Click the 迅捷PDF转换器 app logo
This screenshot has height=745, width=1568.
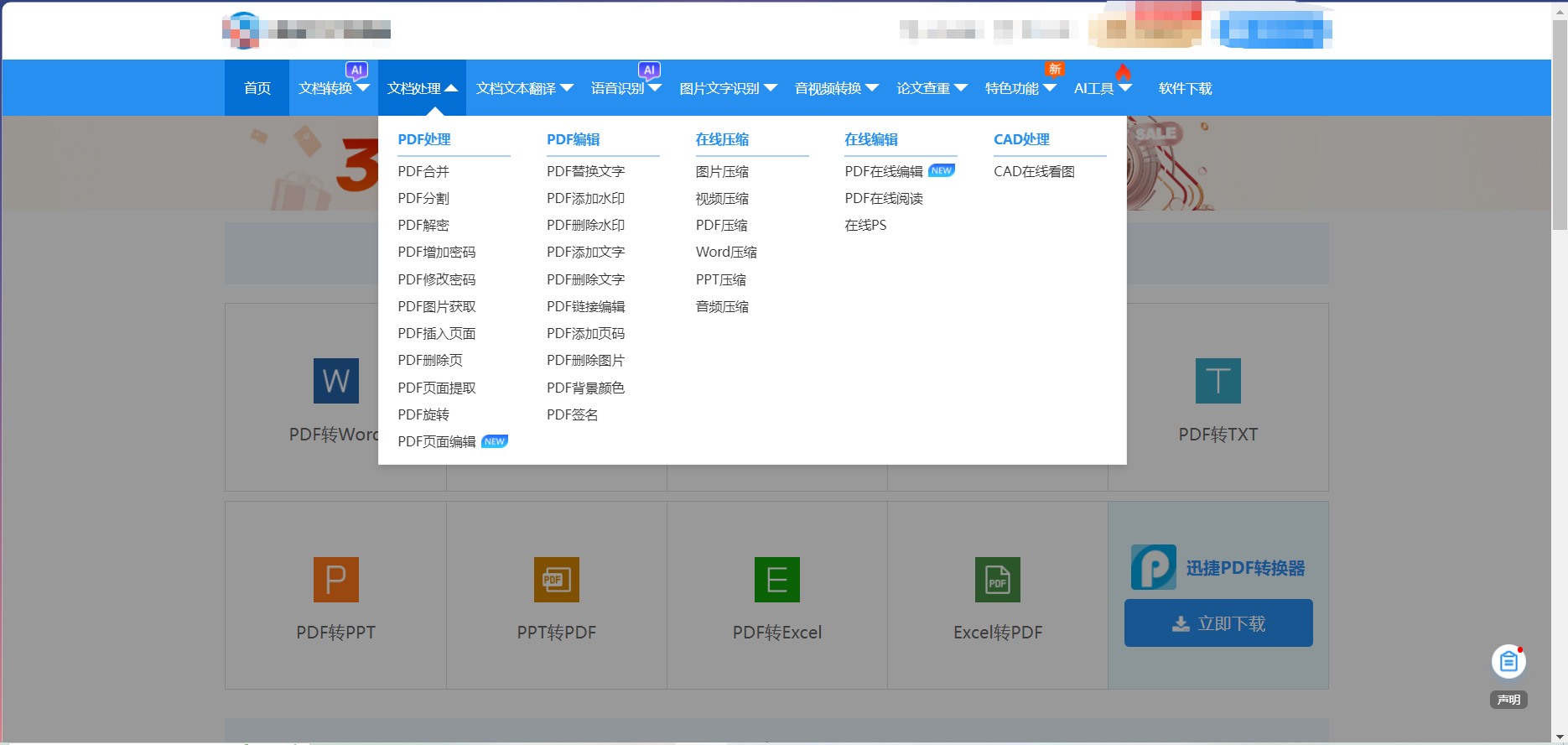(x=1153, y=567)
